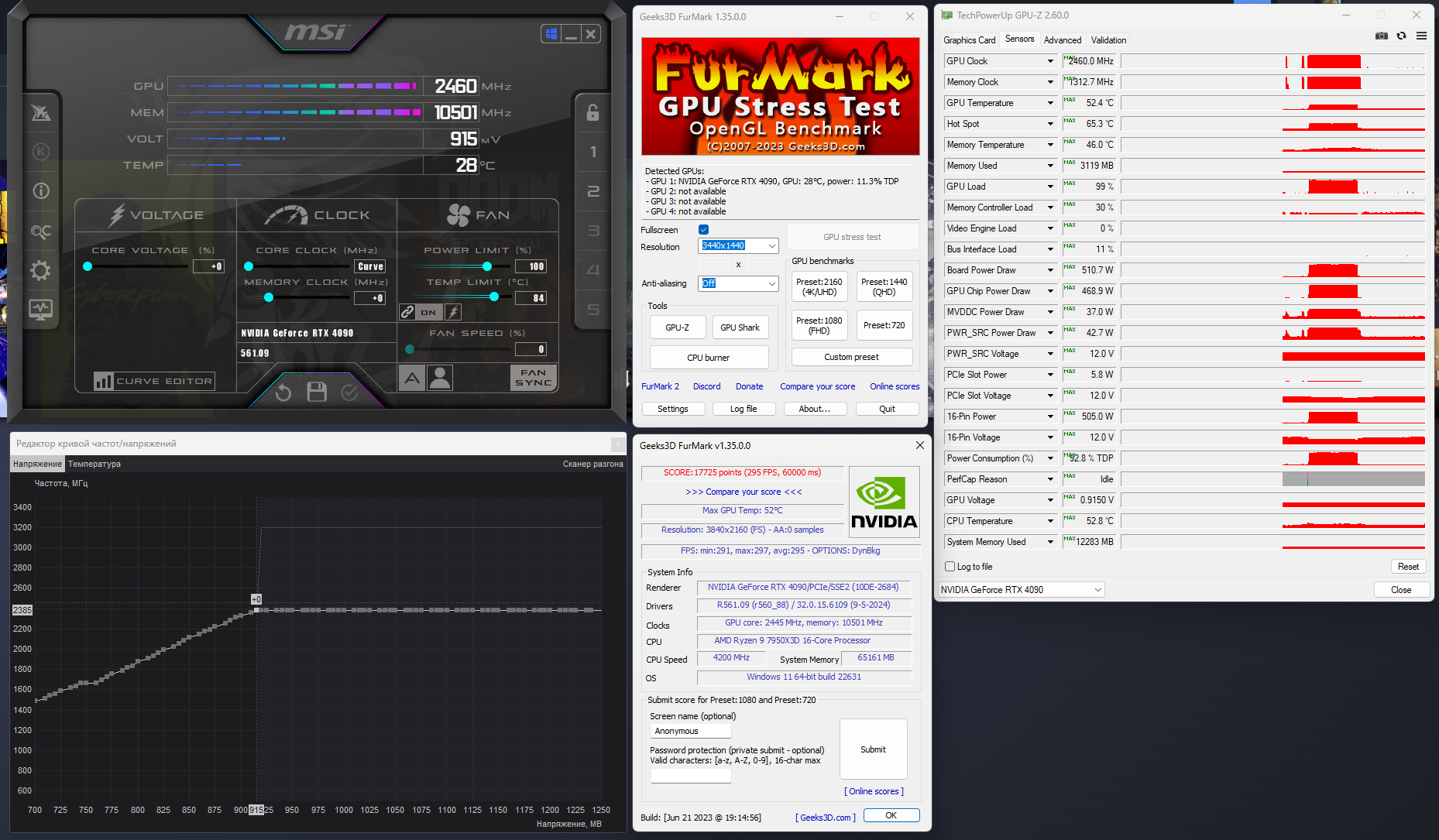
Task: Select Afterburner profile slot 5
Action: point(593,310)
